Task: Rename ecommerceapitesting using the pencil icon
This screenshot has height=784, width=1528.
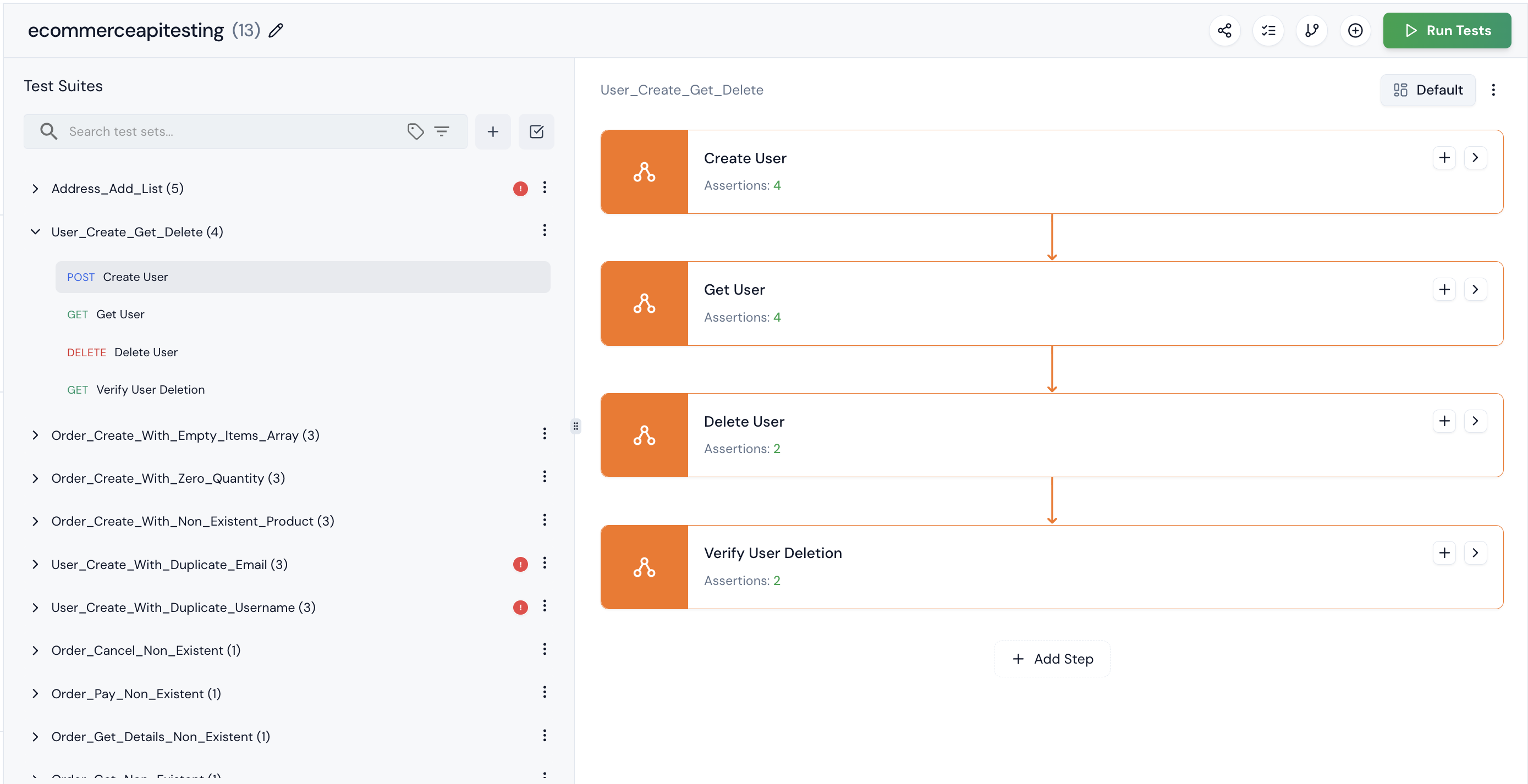Action: [x=276, y=30]
